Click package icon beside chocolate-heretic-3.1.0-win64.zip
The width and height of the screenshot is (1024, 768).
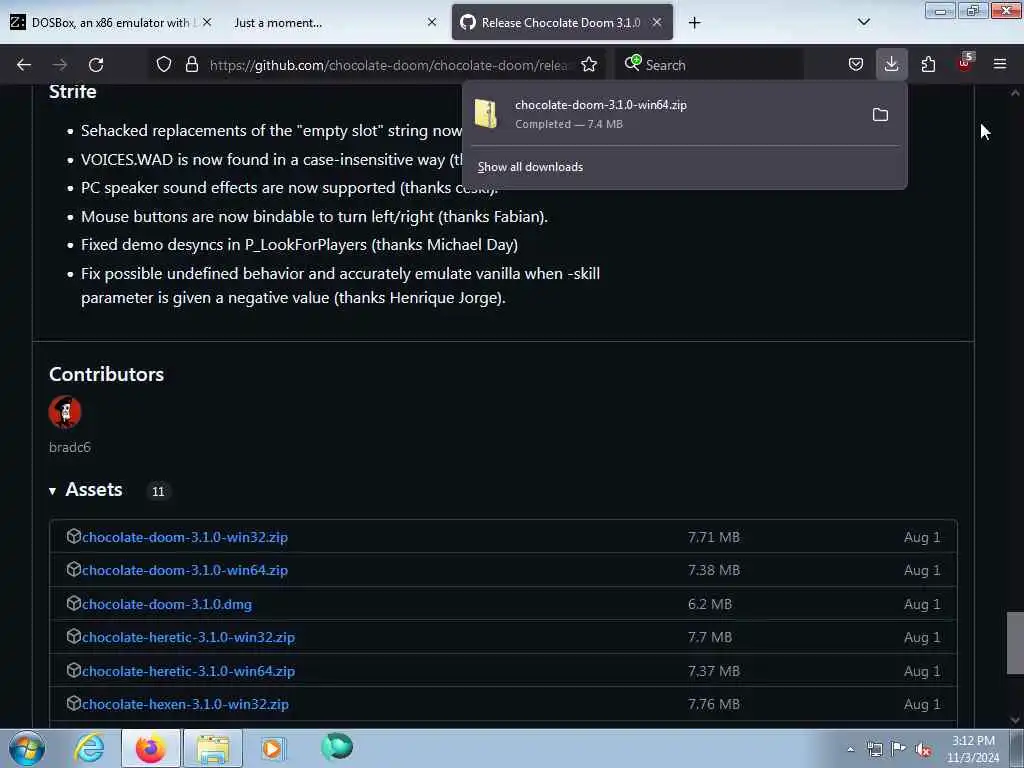[73, 670]
